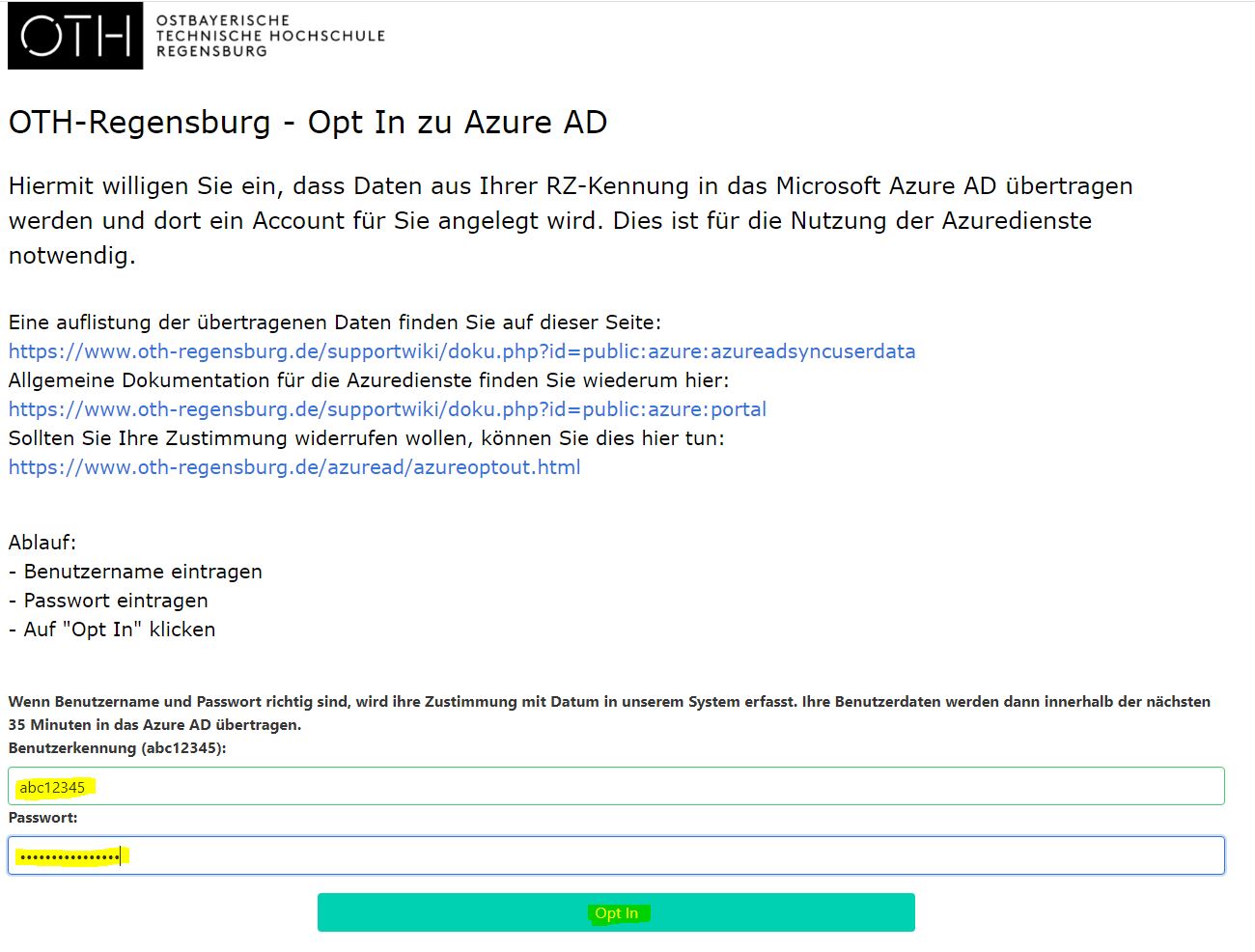This screenshot has height=952, width=1255.
Task: Click the sentence "Sollten Sie Ihre Zustimmung widerrufen wollen"
Action: [366, 438]
